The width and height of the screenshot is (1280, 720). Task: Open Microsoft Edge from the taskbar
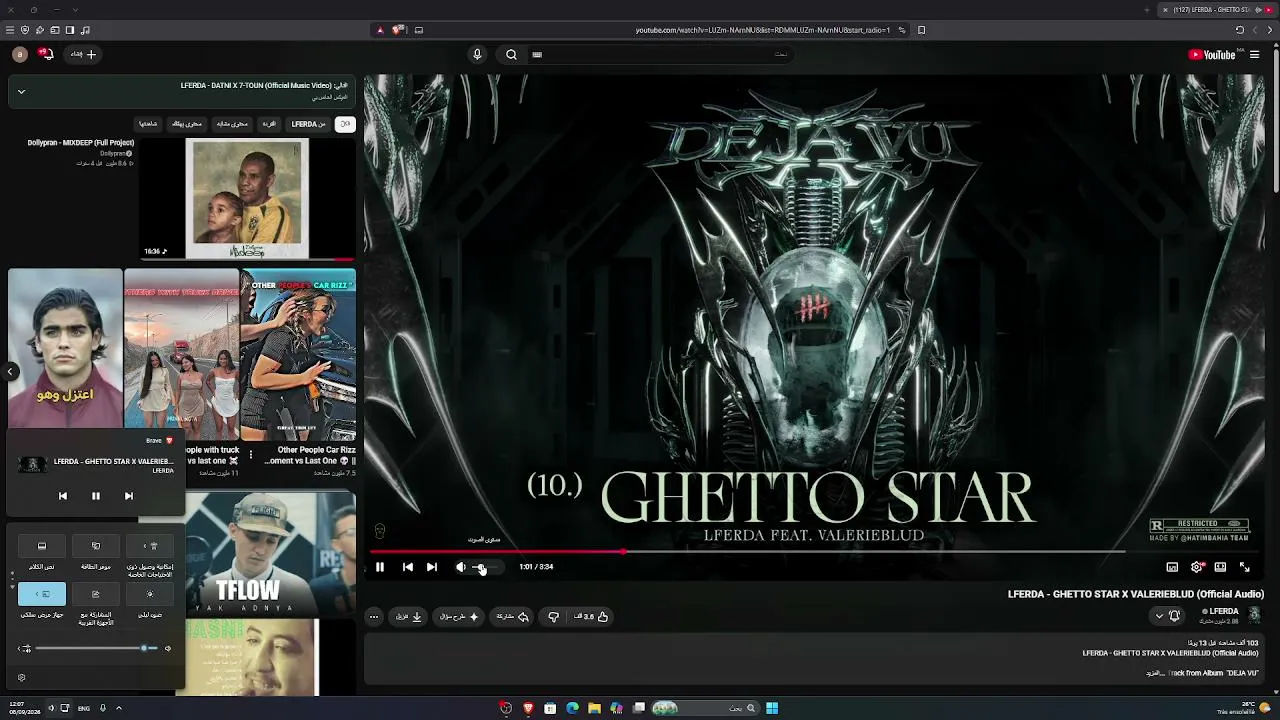click(x=572, y=708)
